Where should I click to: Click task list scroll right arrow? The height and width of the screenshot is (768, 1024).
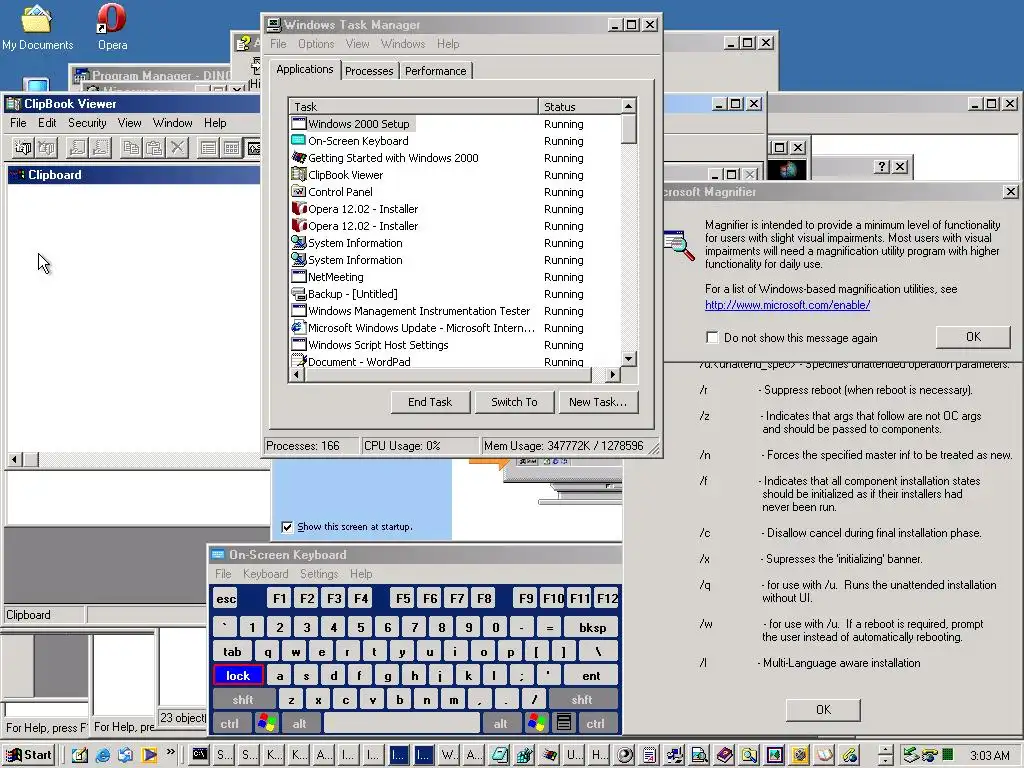click(x=613, y=375)
